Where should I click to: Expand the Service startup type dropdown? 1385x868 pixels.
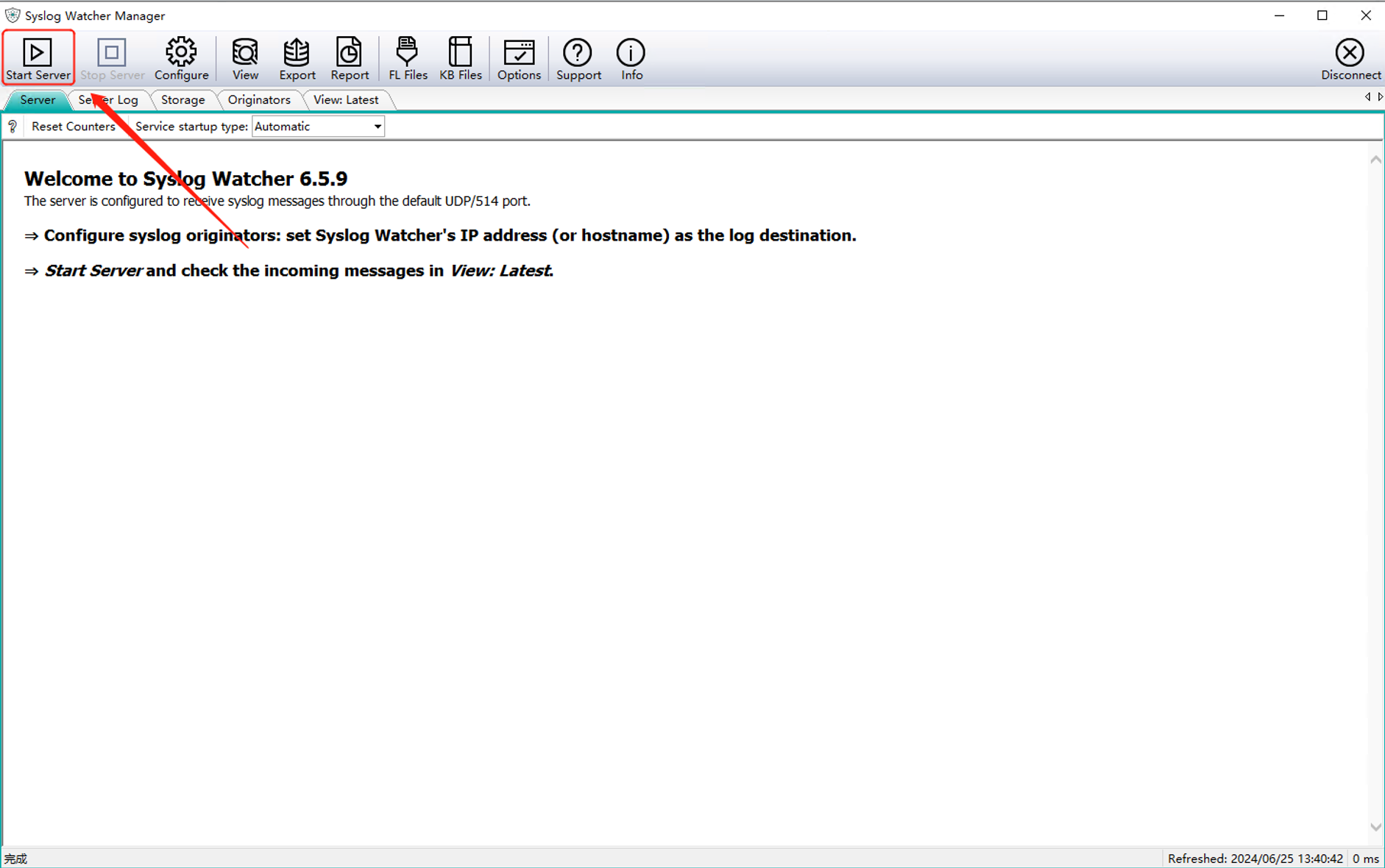coord(377,127)
